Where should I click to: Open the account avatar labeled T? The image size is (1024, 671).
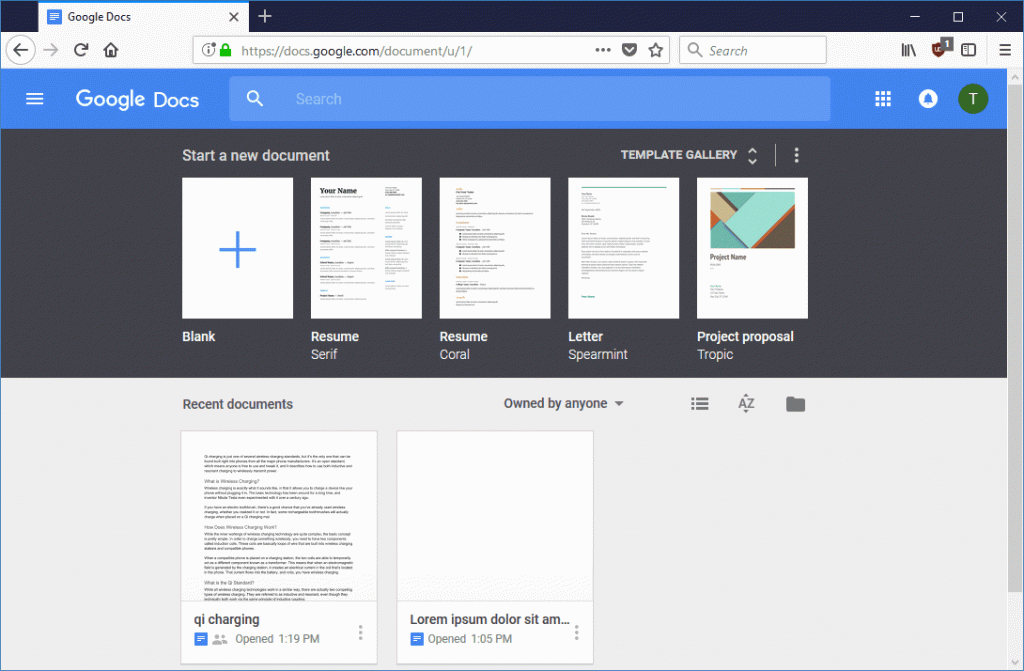[x=973, y=99]
